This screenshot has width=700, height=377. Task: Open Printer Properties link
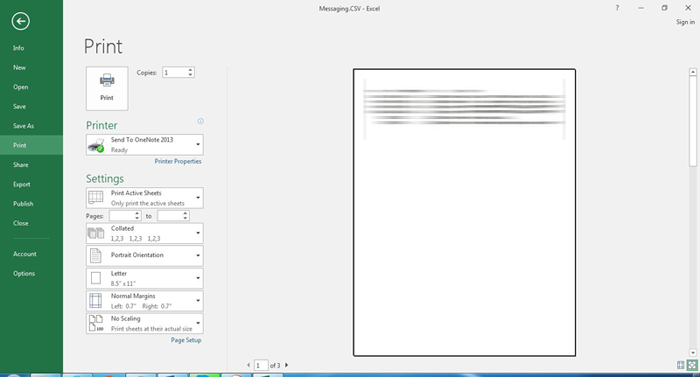[178, 161]
